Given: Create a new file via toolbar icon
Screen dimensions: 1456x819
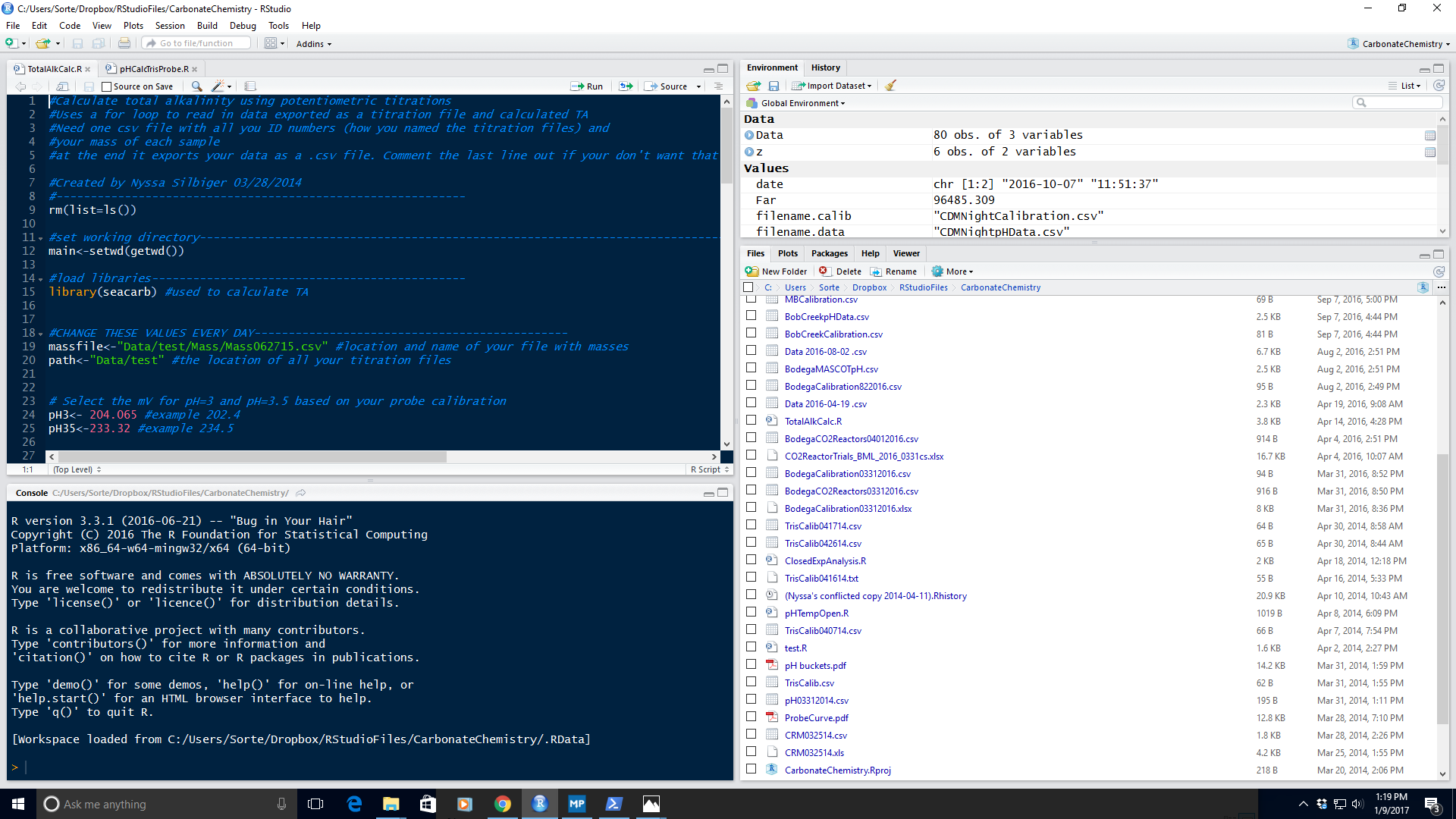Looking at the screenshot, I should [11, 43].
